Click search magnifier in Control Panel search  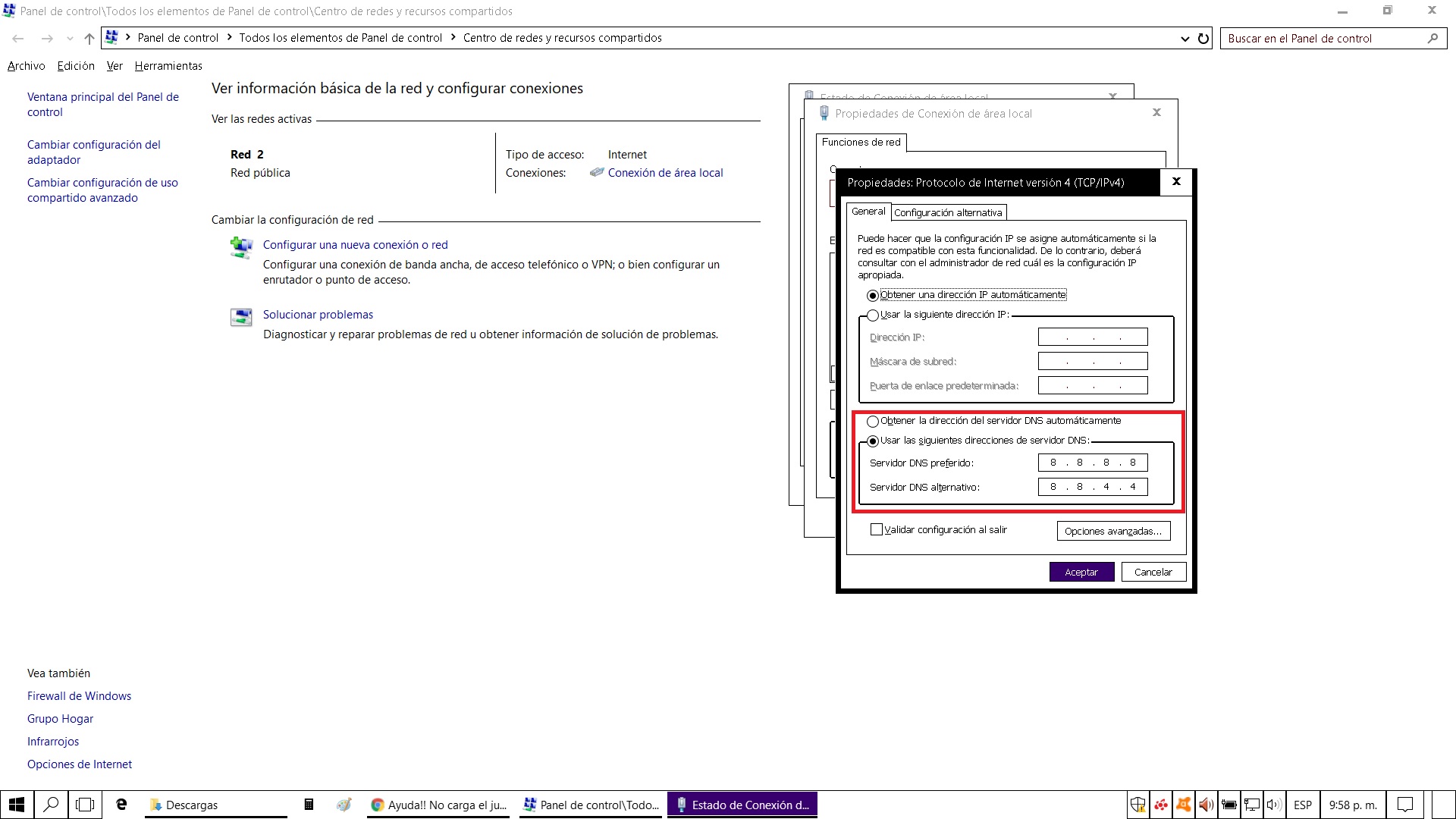coord(1432,39)
